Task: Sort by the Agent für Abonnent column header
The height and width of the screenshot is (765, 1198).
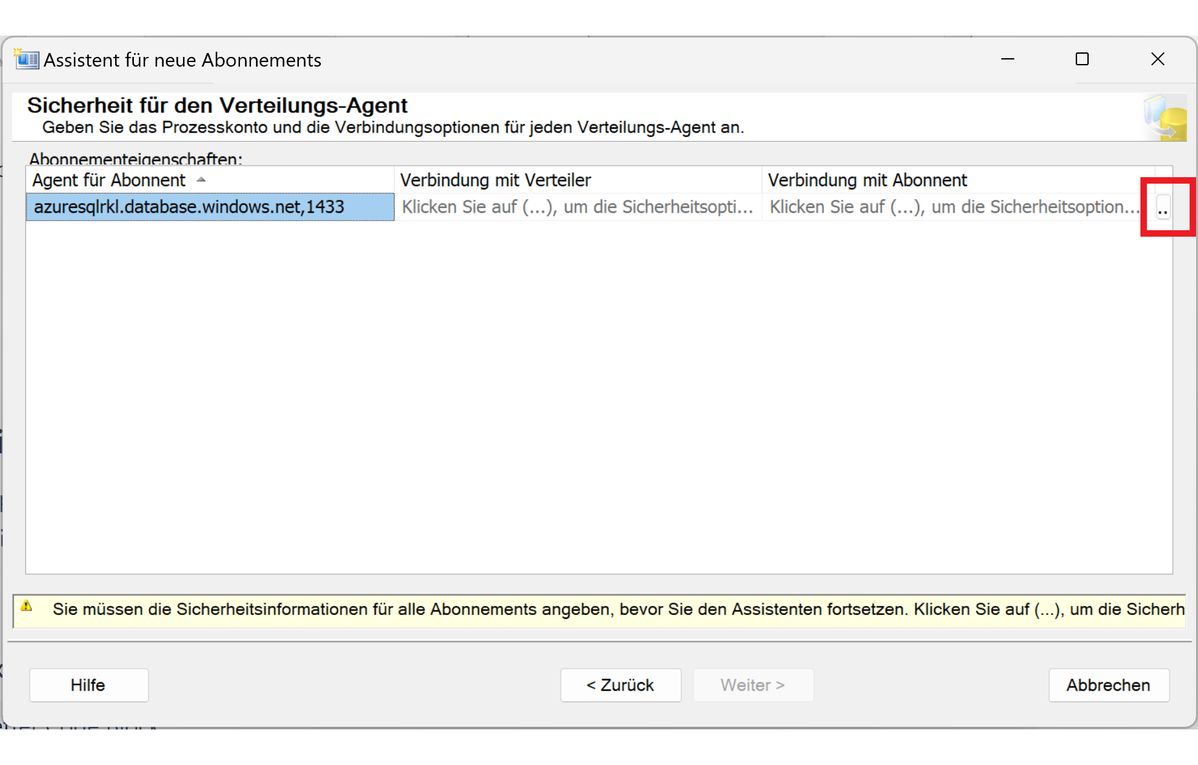Action: (210, 180)
